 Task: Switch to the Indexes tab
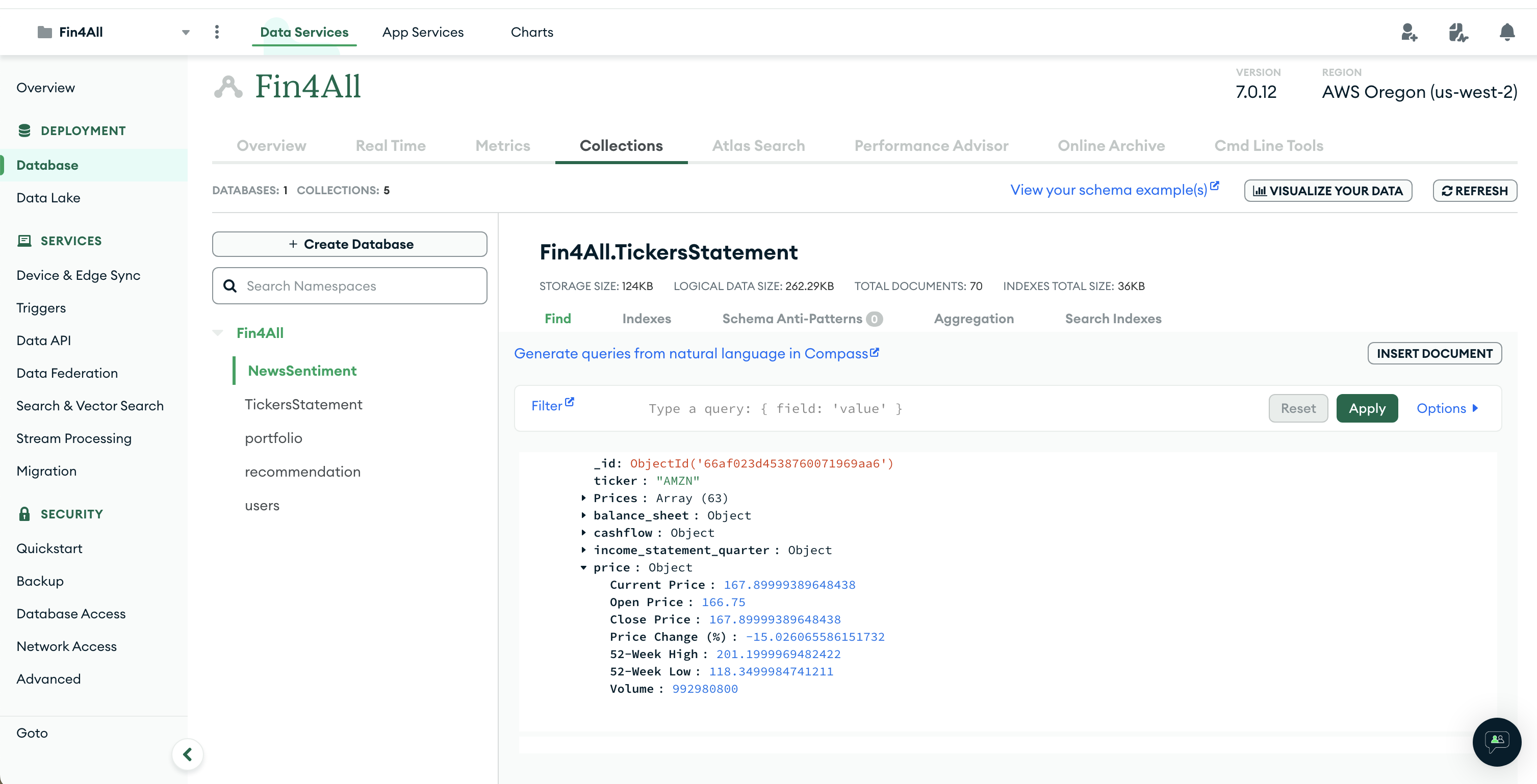(x=646, y=319)
